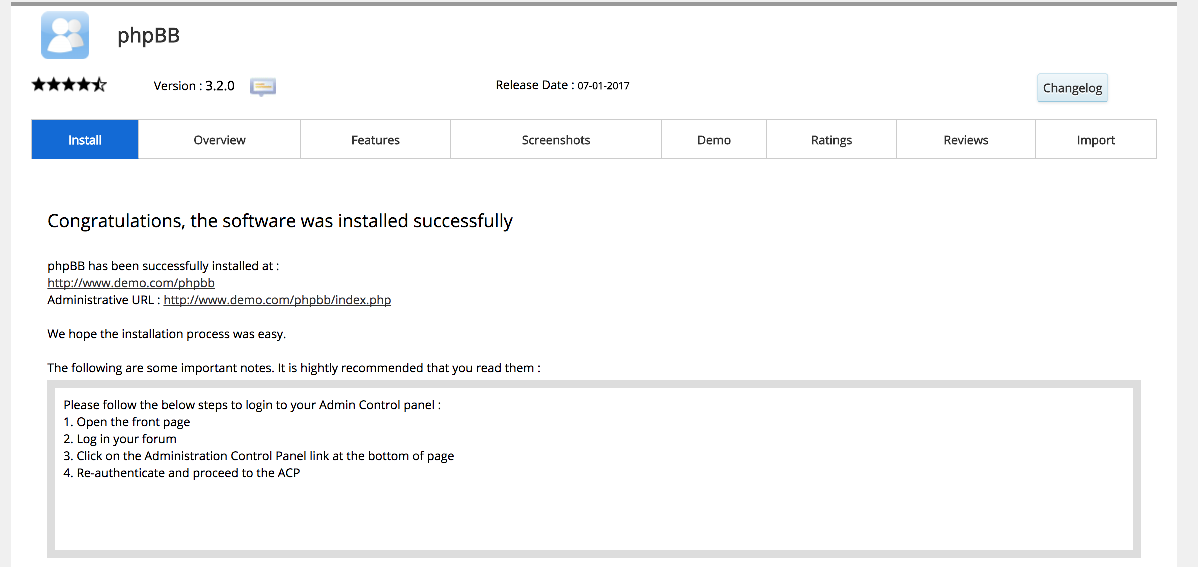Image resolution: width=1198 pixels, height=567 pixels.
Task: Click the "1. Open the front page" step
Action: pyautogui.click(x=127, y=421)
